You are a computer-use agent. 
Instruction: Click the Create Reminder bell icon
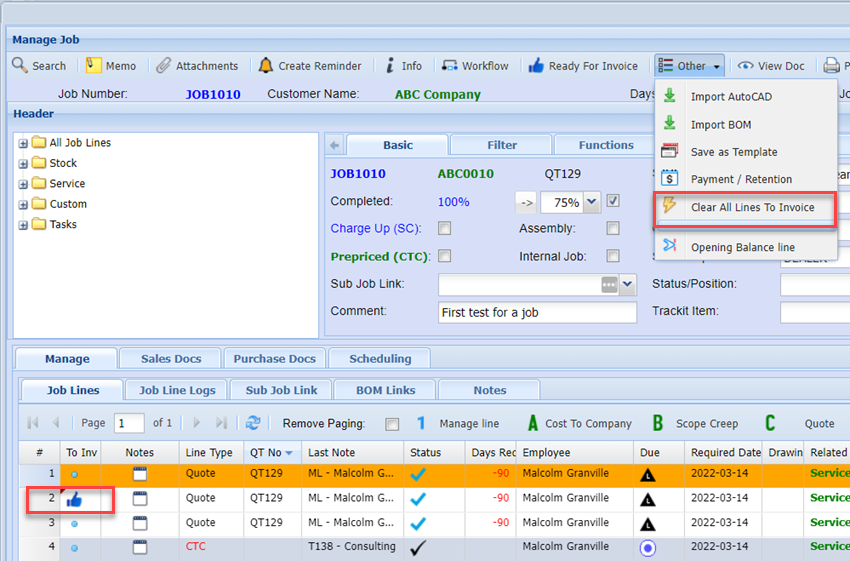pos(265,66)
